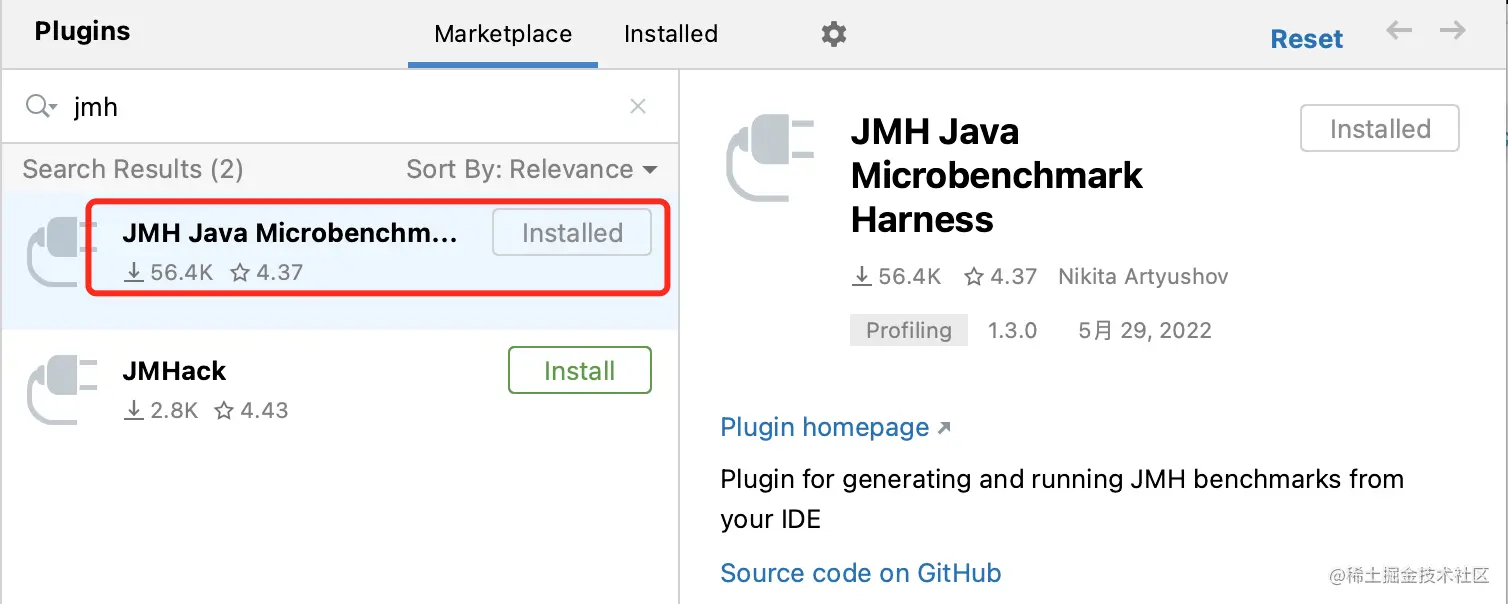Open Source code on GitHub link
Screen dimensions: 1508x604
(x=860, y=573)
